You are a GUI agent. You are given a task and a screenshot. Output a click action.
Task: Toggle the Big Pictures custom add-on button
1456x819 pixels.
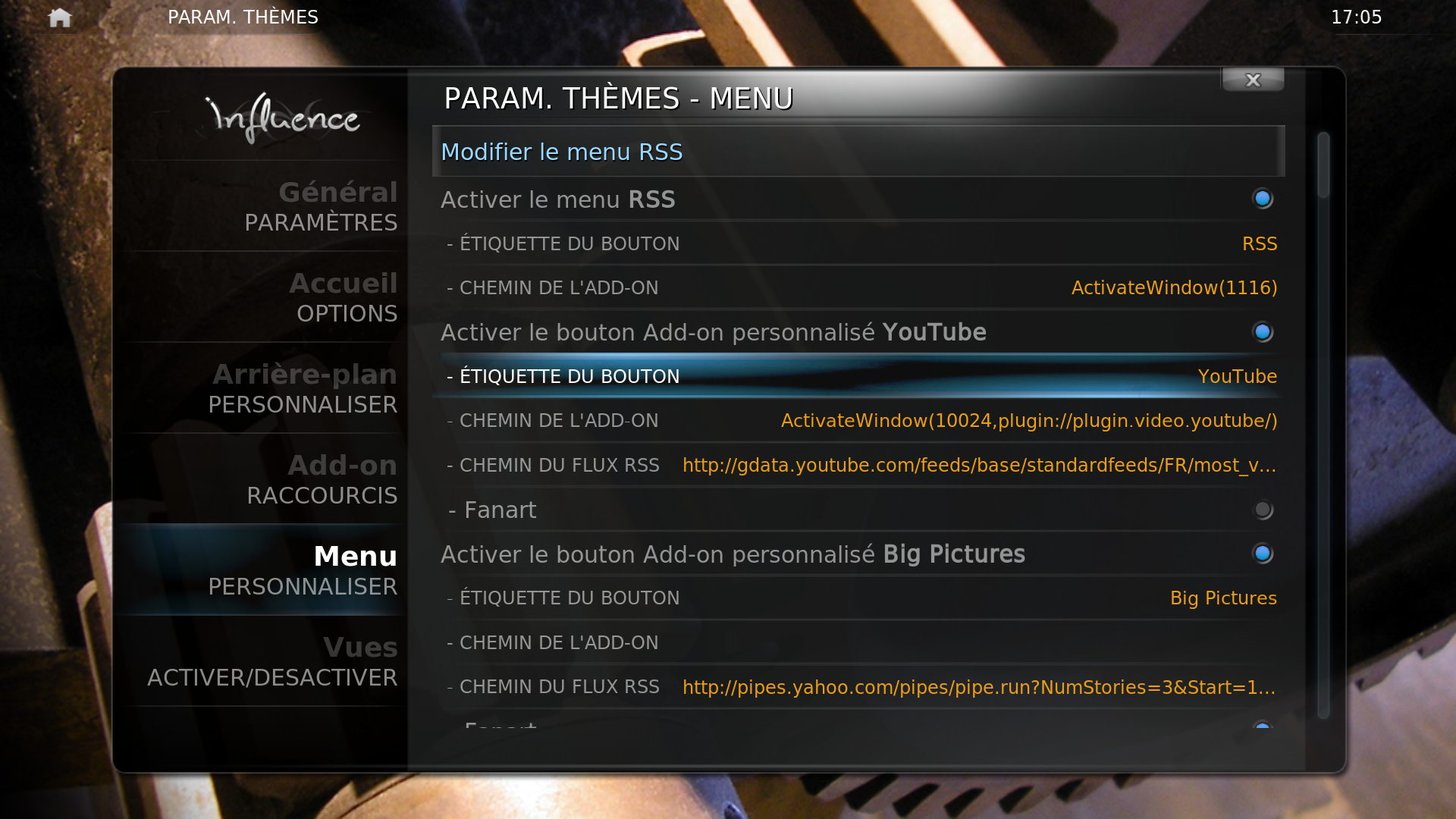pos(1262,554)
